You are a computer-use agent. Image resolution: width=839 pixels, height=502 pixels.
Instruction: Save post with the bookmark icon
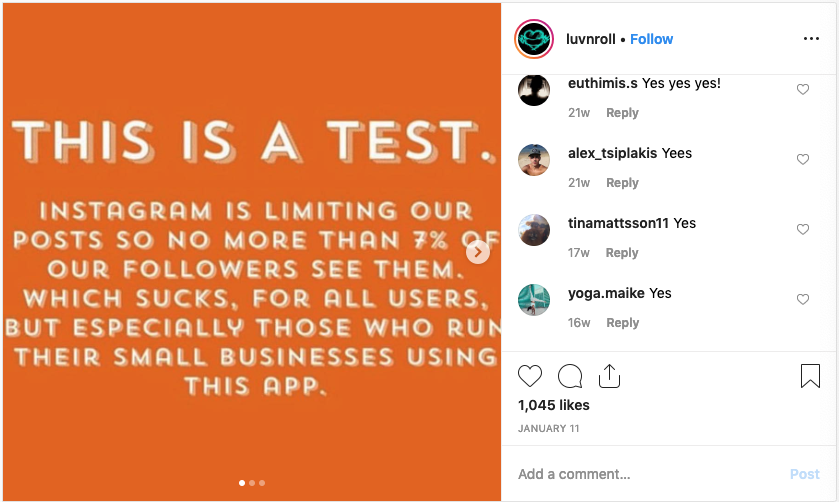tap(810, 376)
